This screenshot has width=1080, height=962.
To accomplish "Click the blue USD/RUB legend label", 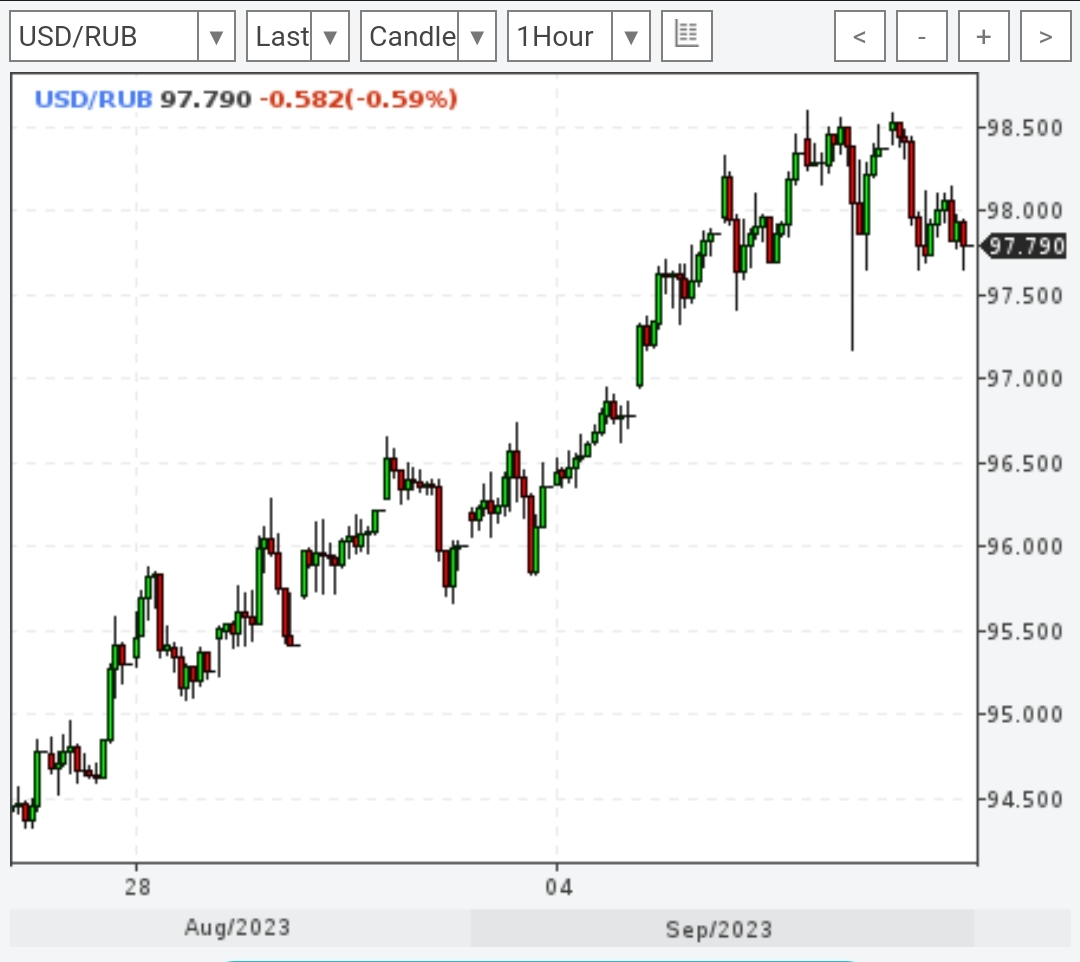I will 93,99.
